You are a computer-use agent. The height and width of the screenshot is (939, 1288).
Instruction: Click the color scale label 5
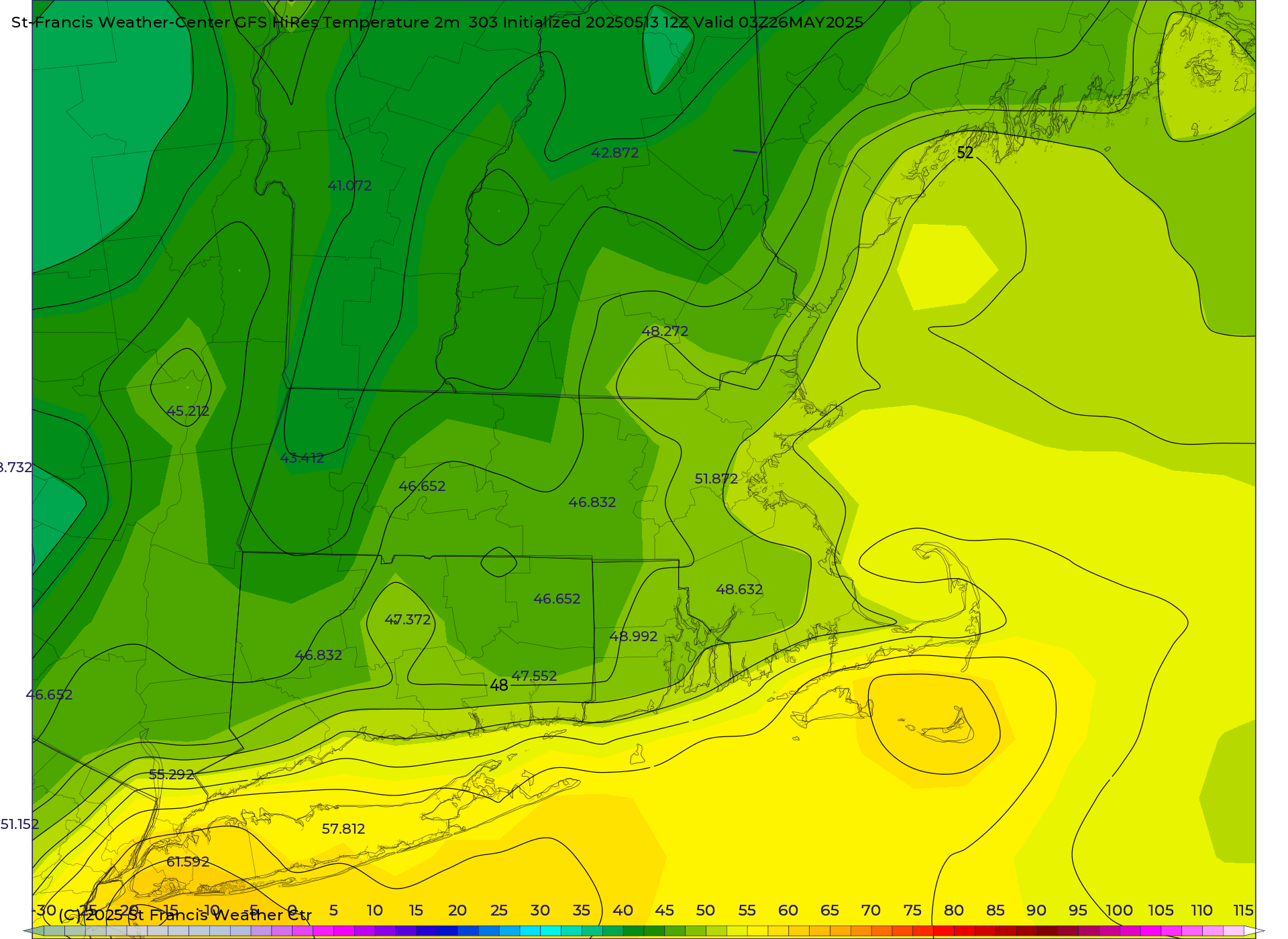point(333,910)
